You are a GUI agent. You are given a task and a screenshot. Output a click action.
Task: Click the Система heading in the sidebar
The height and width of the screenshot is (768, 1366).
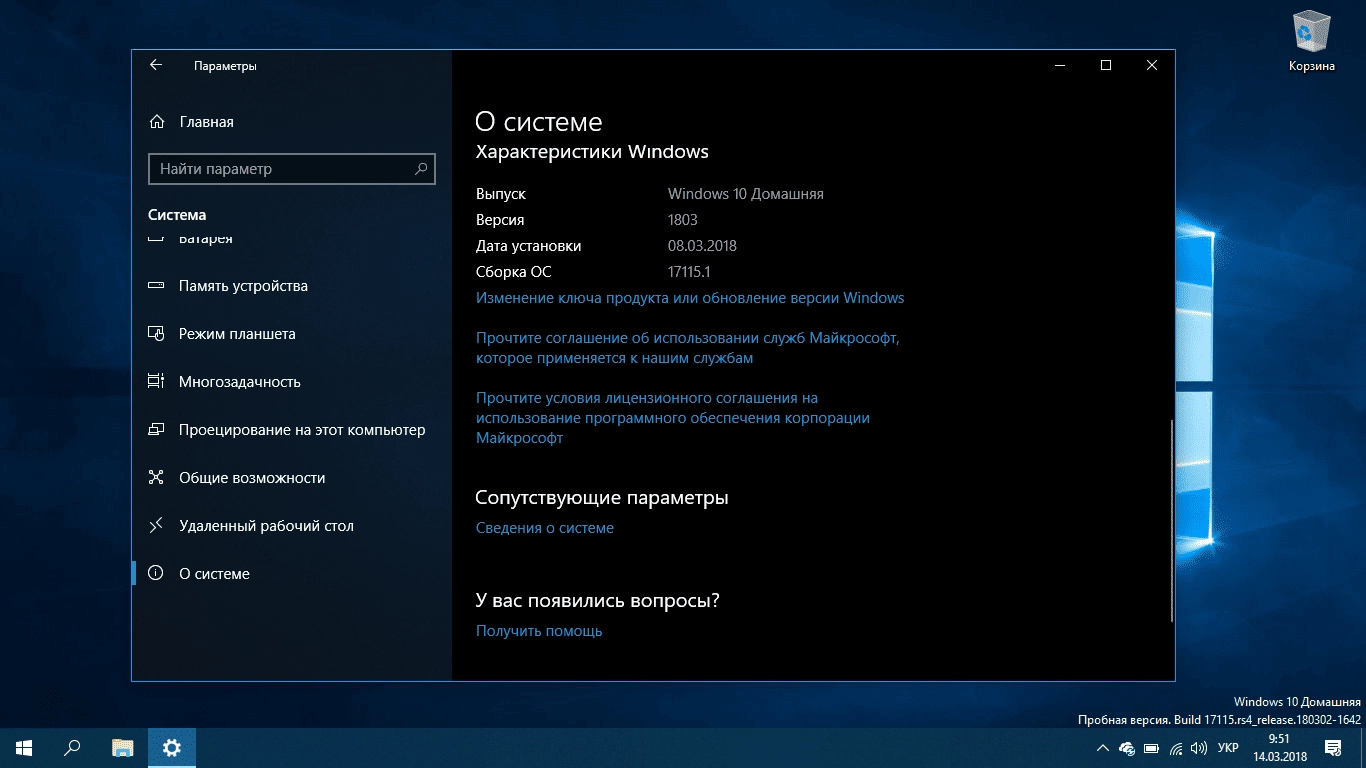177,215
